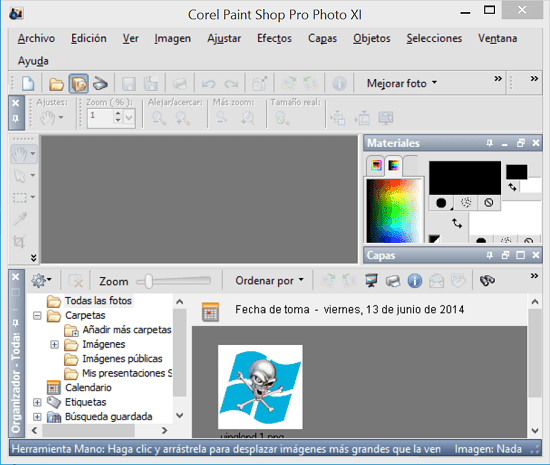
Task: Open the Pick tool flyout arrow
Action: point(33,175)
